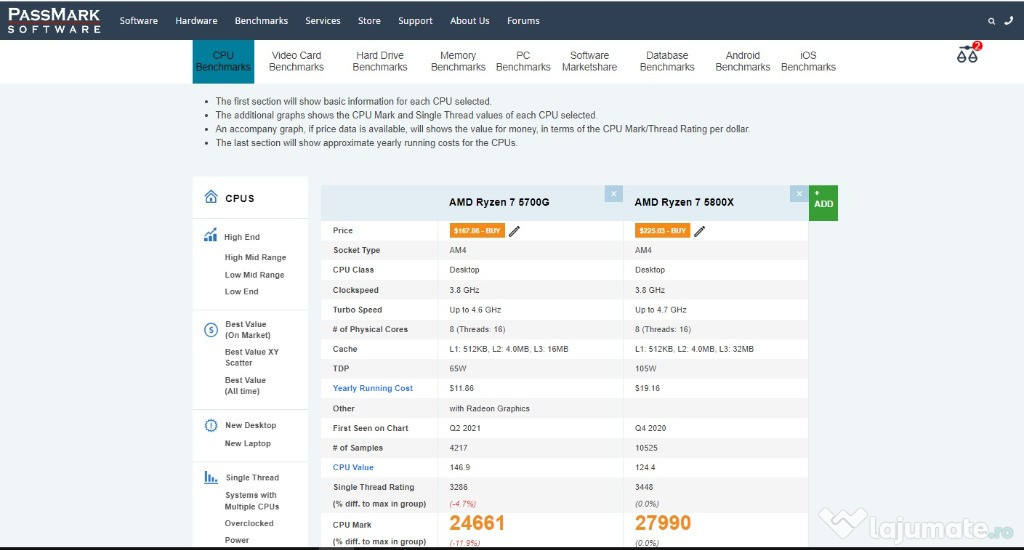Switch to the Android Benchmarks tab
This screenshot has width=1024, height=550.
coord(743,61)
